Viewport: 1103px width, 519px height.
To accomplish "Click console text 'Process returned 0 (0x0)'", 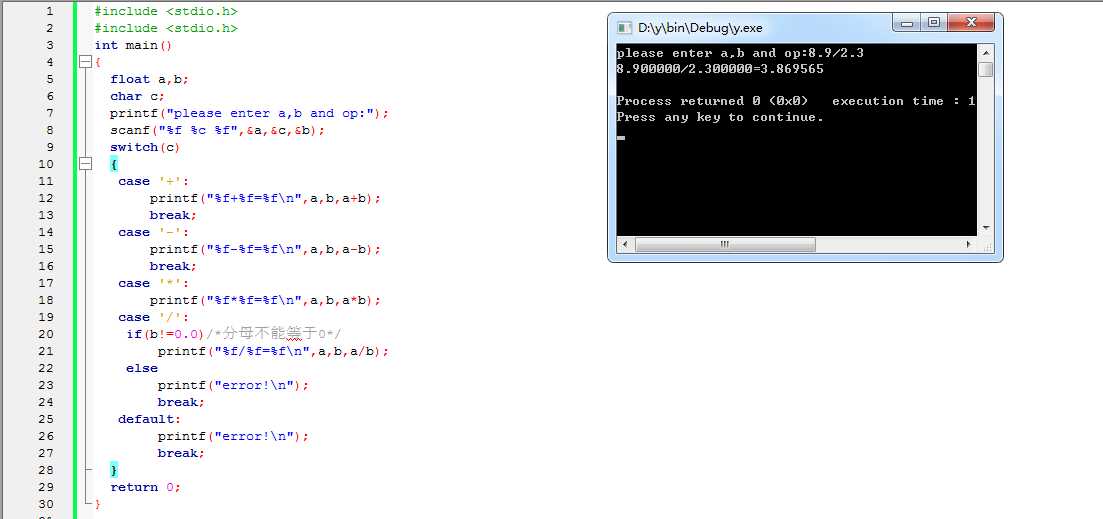I will pos(712,101).
